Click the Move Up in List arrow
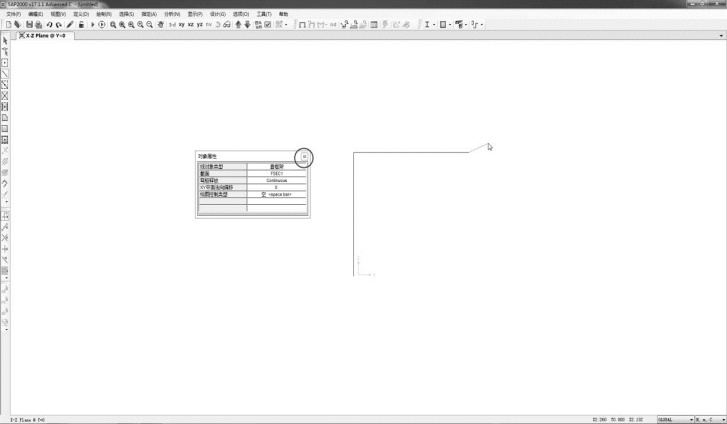The image size is (727, 424). [238, 25]
